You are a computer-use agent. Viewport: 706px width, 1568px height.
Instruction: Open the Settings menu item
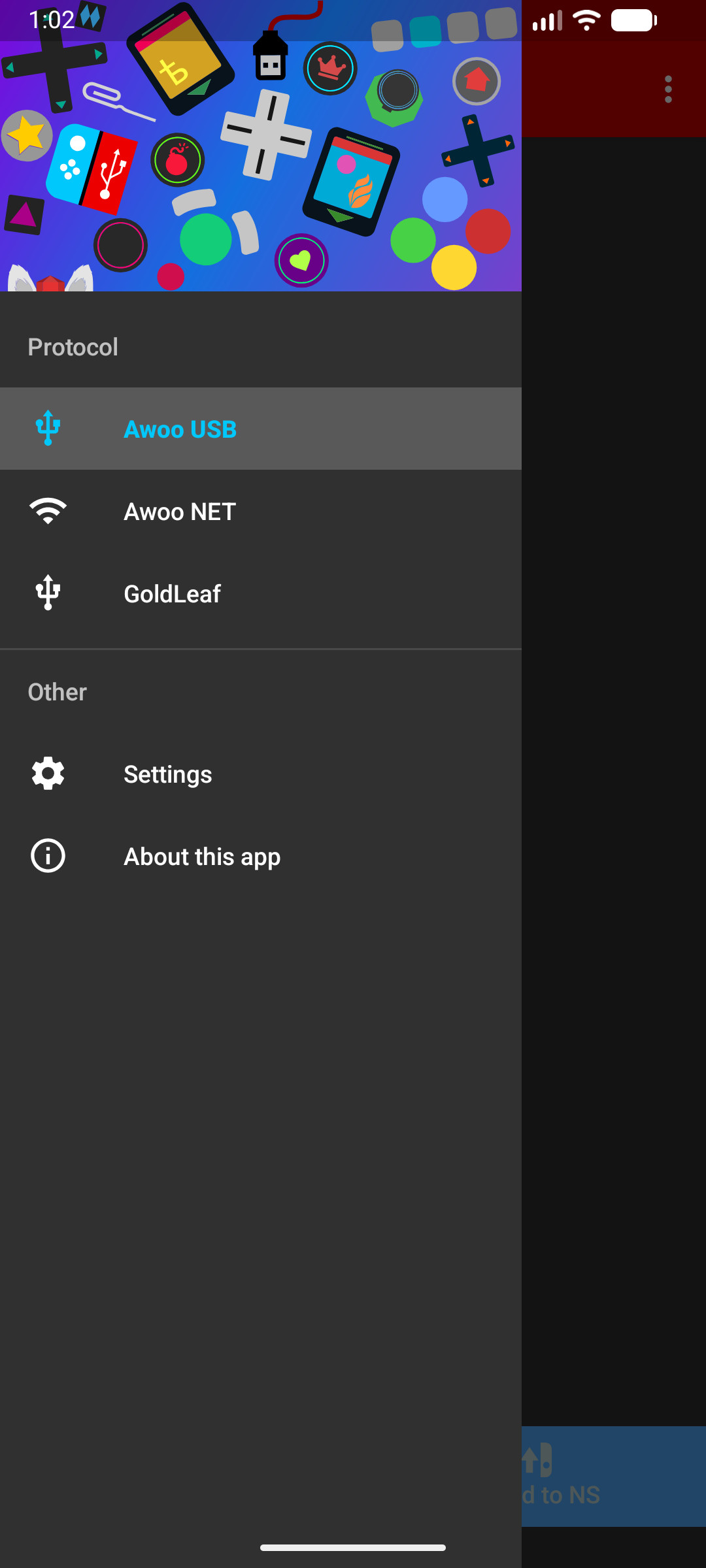261,774
